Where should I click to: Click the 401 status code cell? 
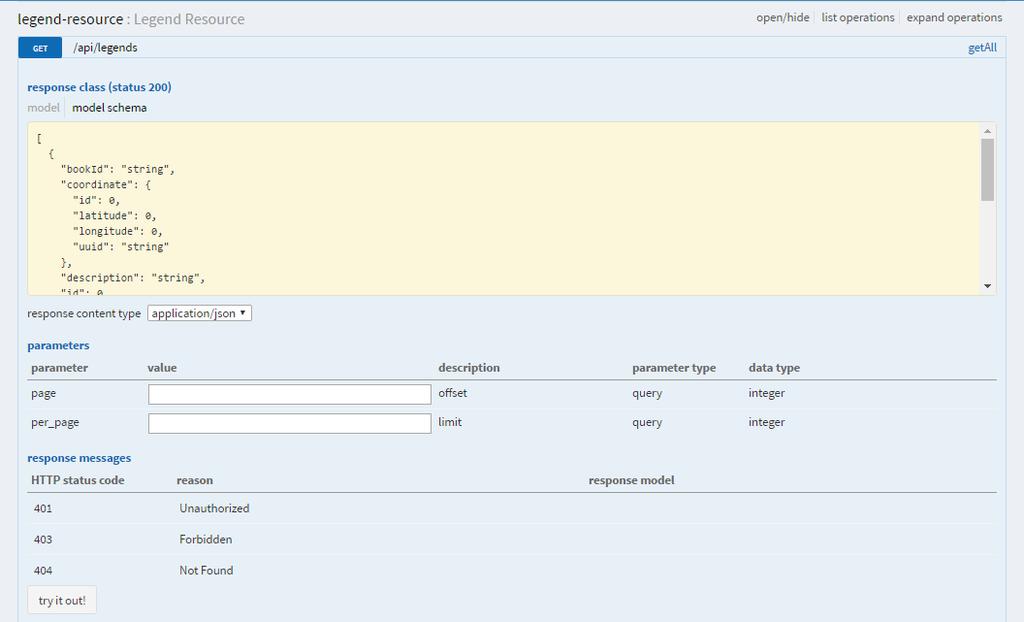pos(42,508)
